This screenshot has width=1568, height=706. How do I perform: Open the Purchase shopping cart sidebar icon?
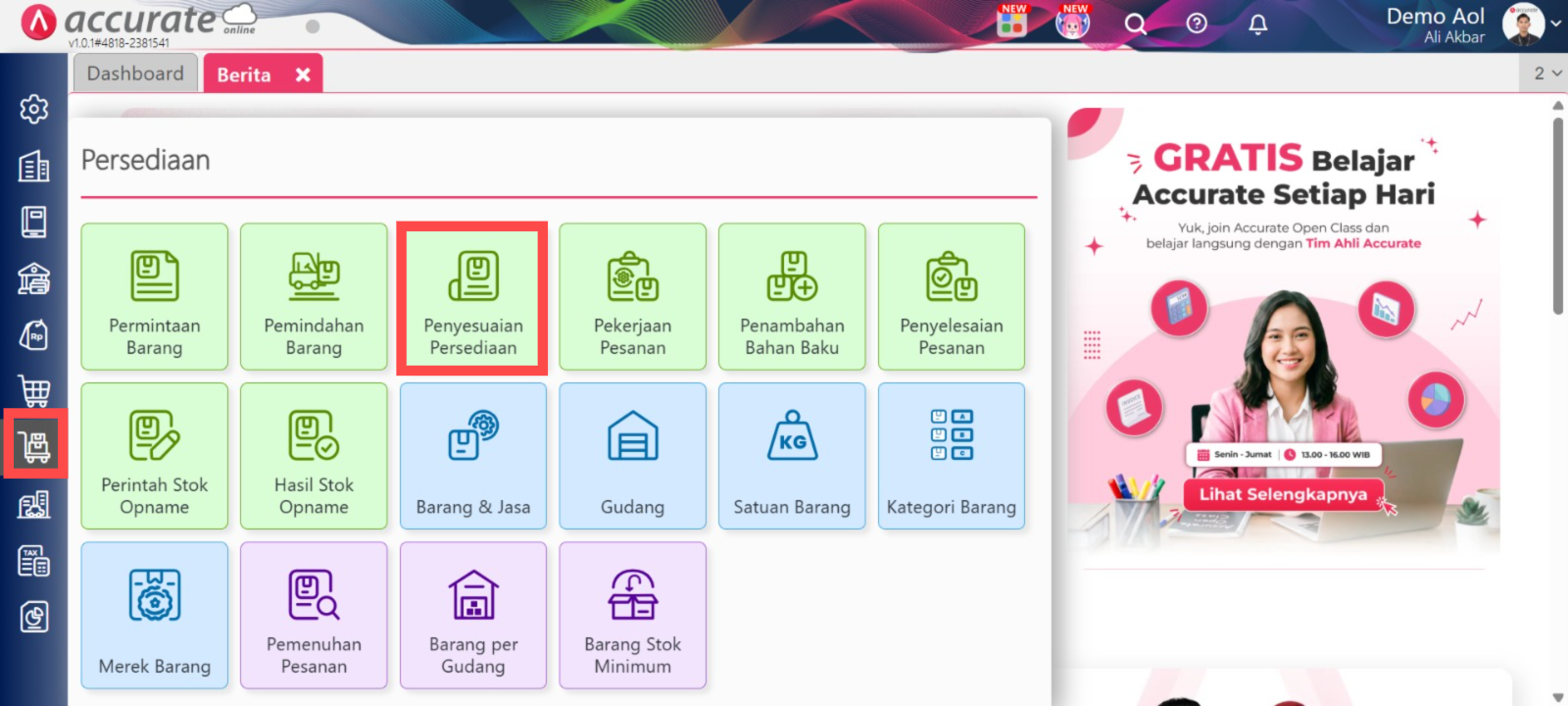34,390
